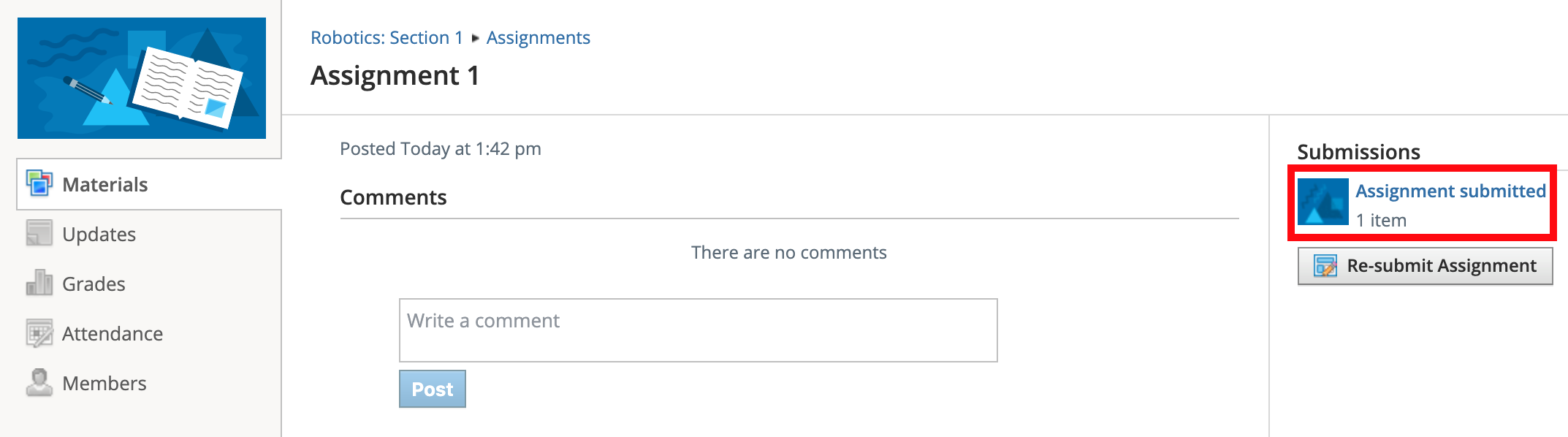Click the Updates icon in sidebar
Screen dimensions: 1568x437
pyautogui.click(x=39, y=233)
